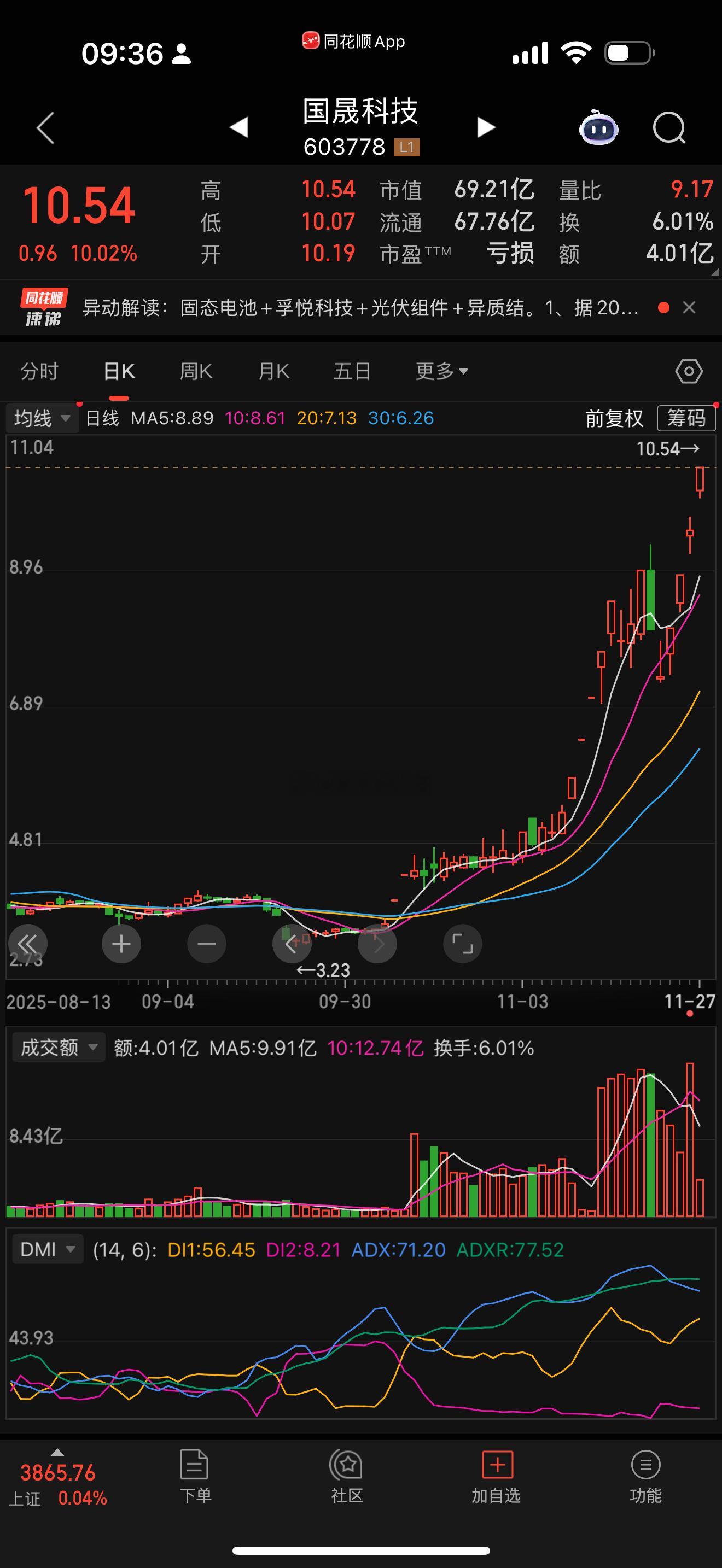Open the 成交额 indicator dropdown
Screen dimensions: 722x1568
59,1048
